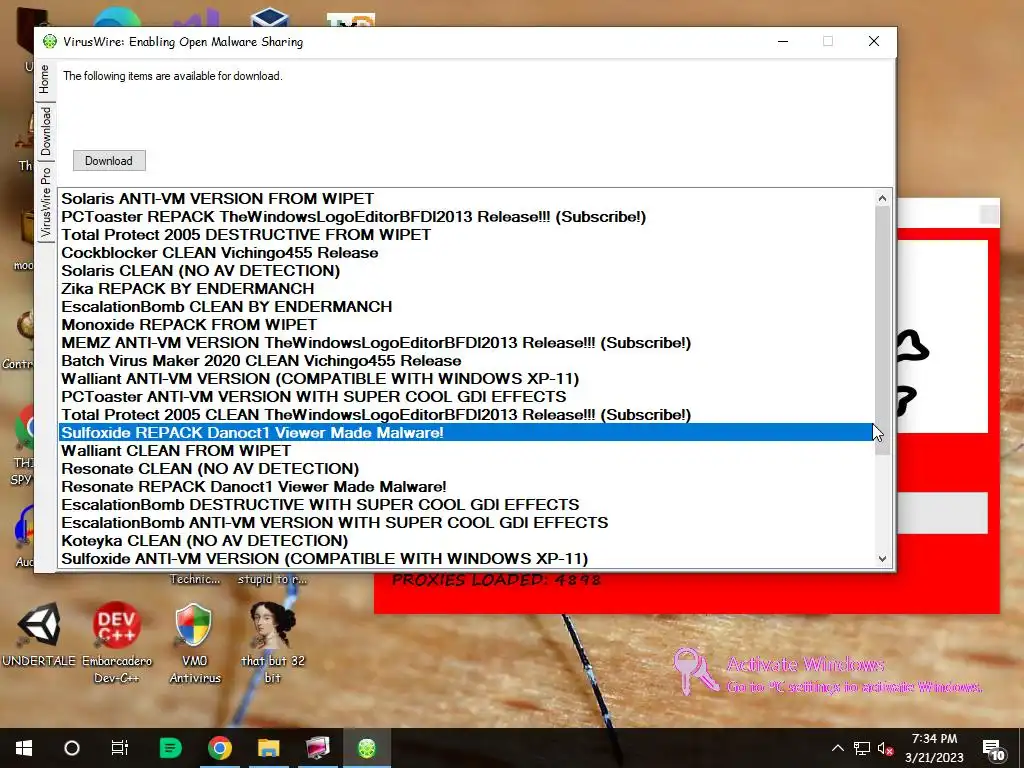The height and width of the screenshot is (768, 1024).
Task: Show hidden tray icons chevron
Action: pyautogui.click(x=838, y=748)
